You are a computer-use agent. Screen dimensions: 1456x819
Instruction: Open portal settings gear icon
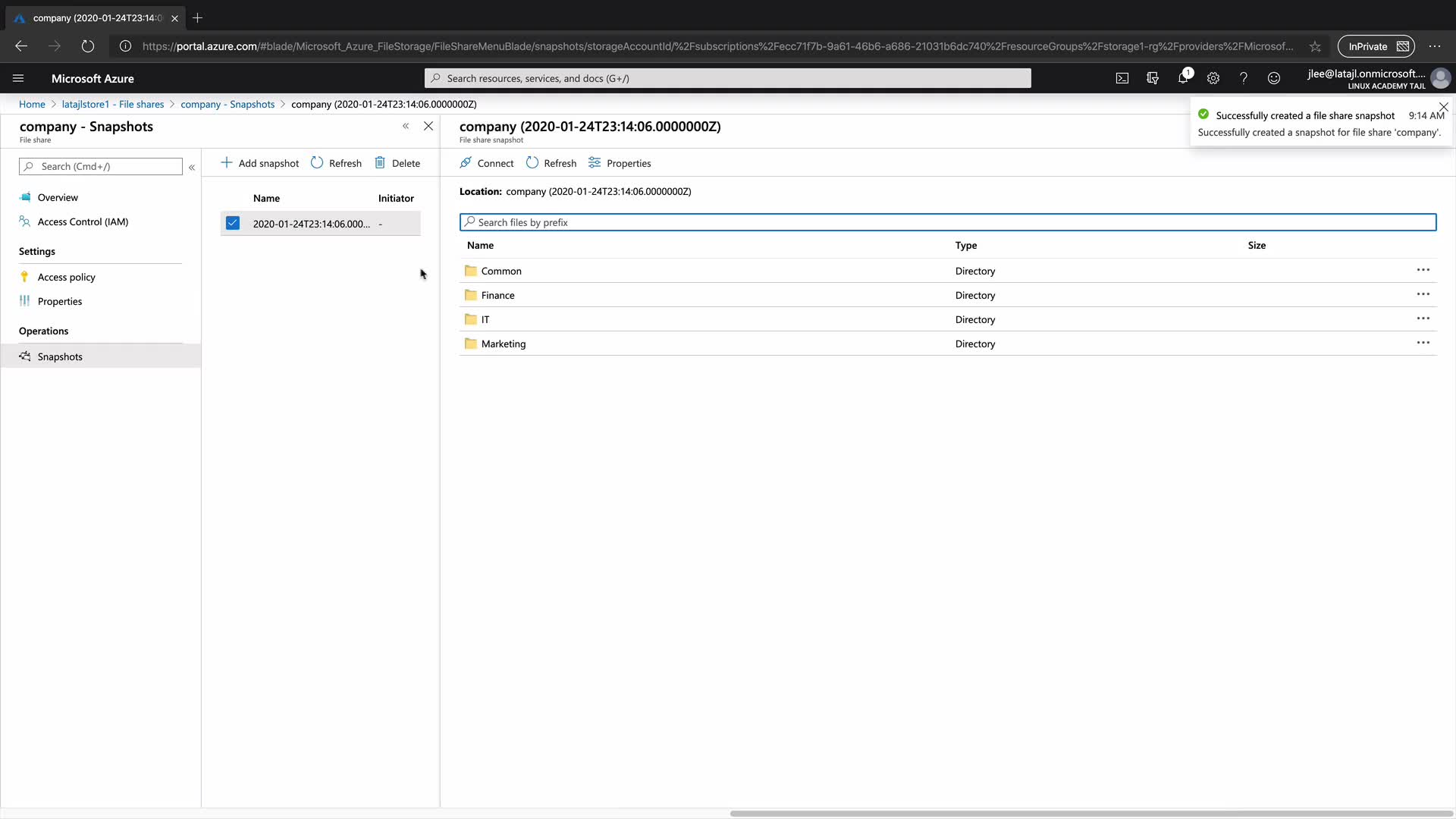point(1213,78)
